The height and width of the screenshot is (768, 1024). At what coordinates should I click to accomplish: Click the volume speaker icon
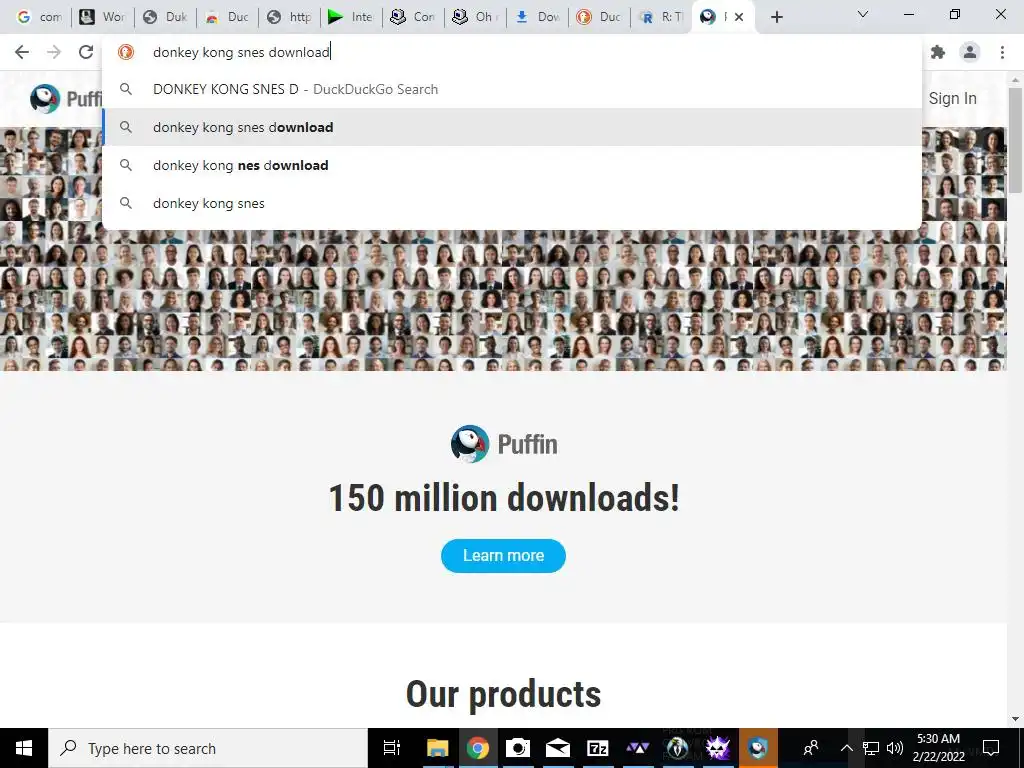tap(895, 748)
